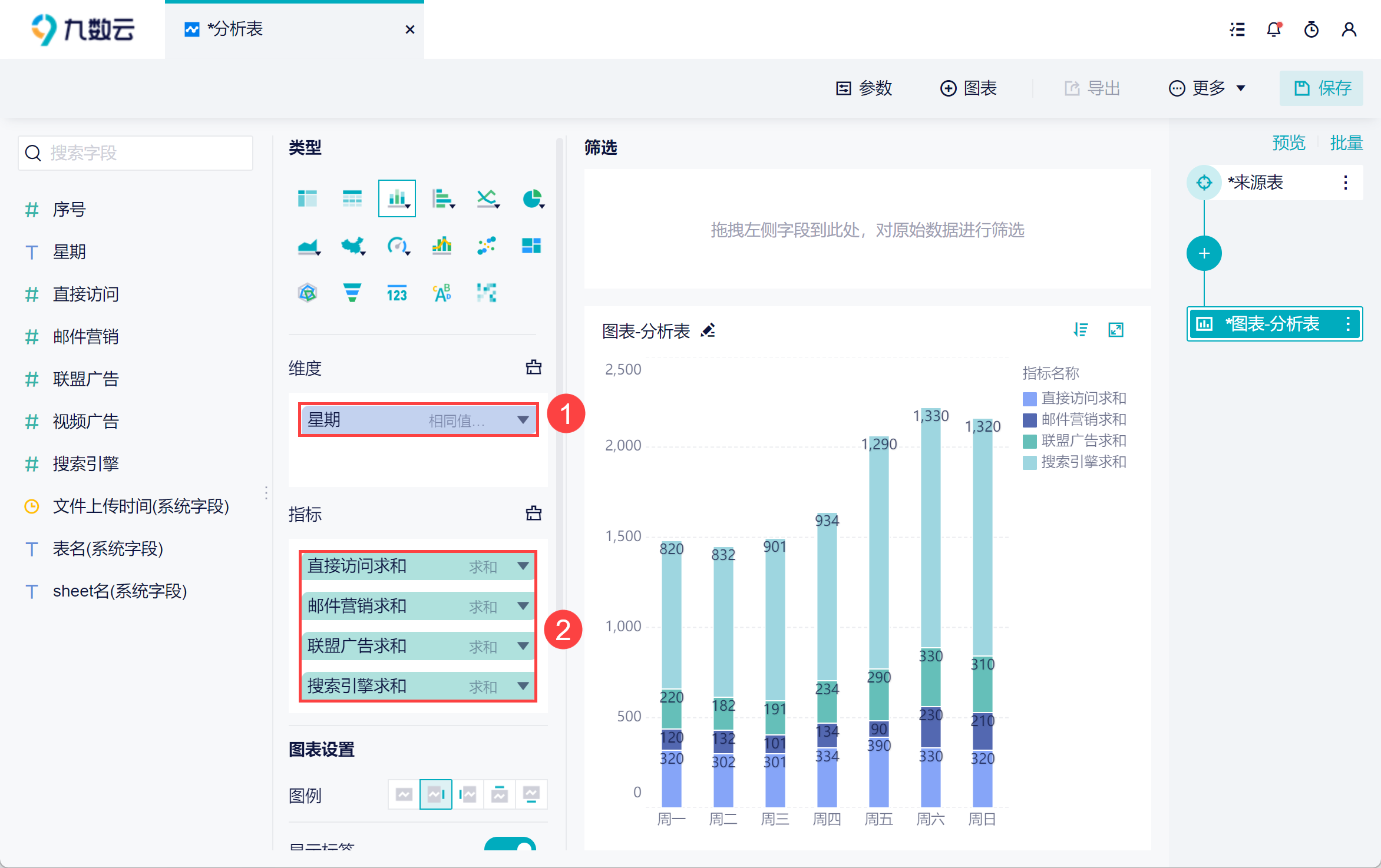Image resolution: width=1381 pixels, height=868 pixels.
Task: Select the no-legend layout option
Action: tap(404, 794)
